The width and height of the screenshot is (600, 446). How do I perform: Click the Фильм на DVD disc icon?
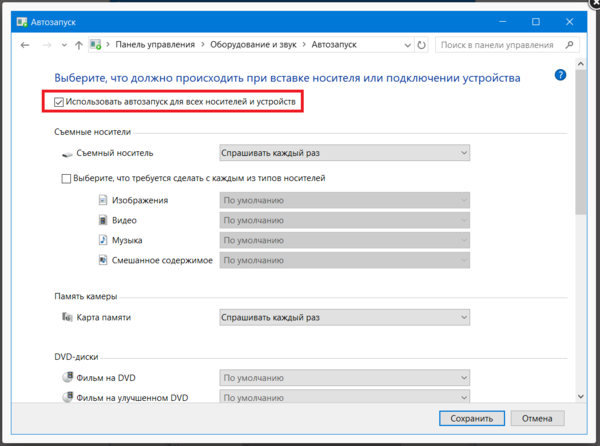67,377
